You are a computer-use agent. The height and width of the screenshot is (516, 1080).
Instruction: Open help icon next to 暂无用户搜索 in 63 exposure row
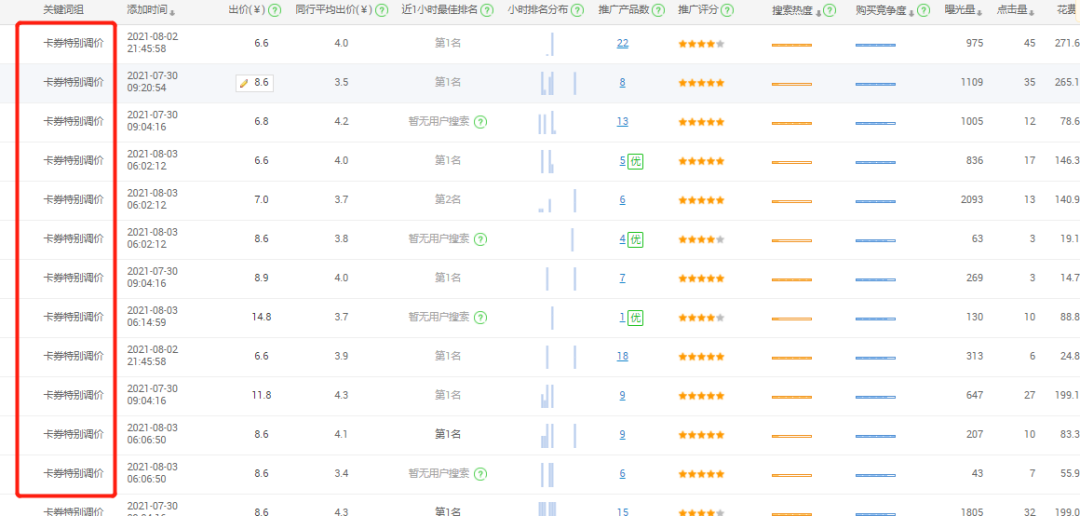pyautogui.click(x=481, y=239)
